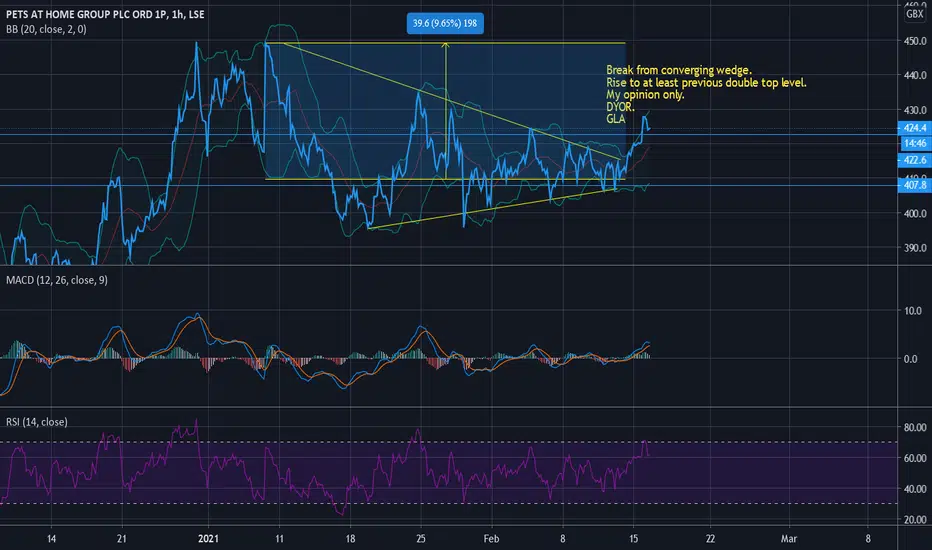Image resolution: width=932 pixels, height=550 pixels.
Task: Click the 400.0 price axis label
Action: pyautogui.click(x=915, y=213)
